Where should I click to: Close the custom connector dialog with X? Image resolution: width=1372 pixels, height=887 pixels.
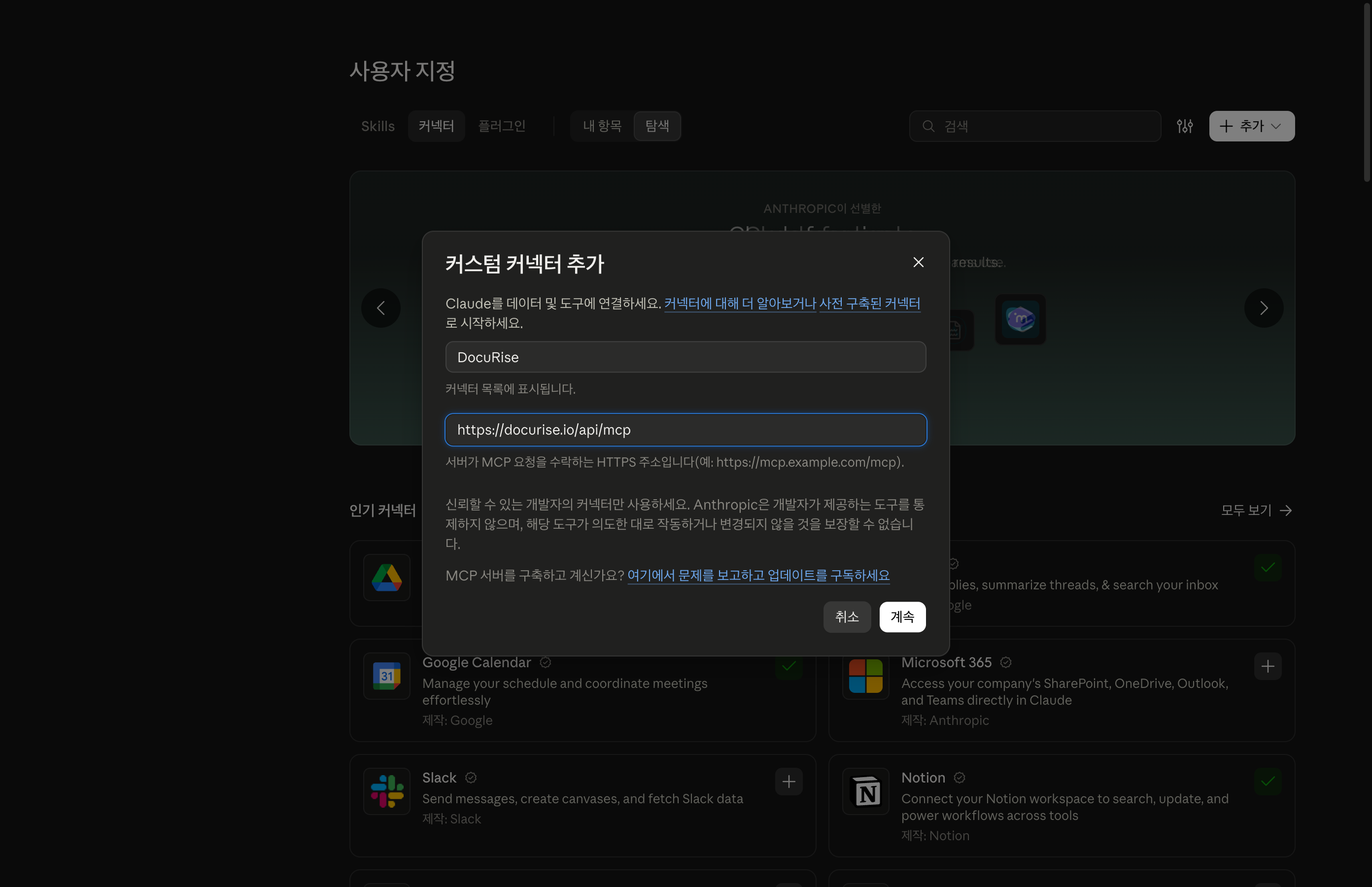pos(918,262)
